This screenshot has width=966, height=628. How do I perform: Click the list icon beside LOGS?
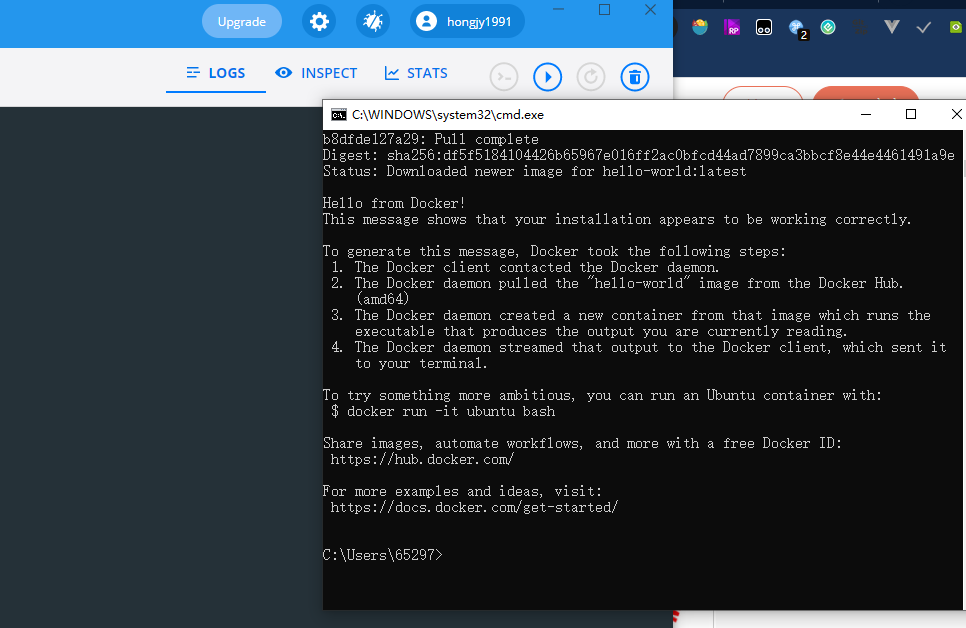click(192, 72)
